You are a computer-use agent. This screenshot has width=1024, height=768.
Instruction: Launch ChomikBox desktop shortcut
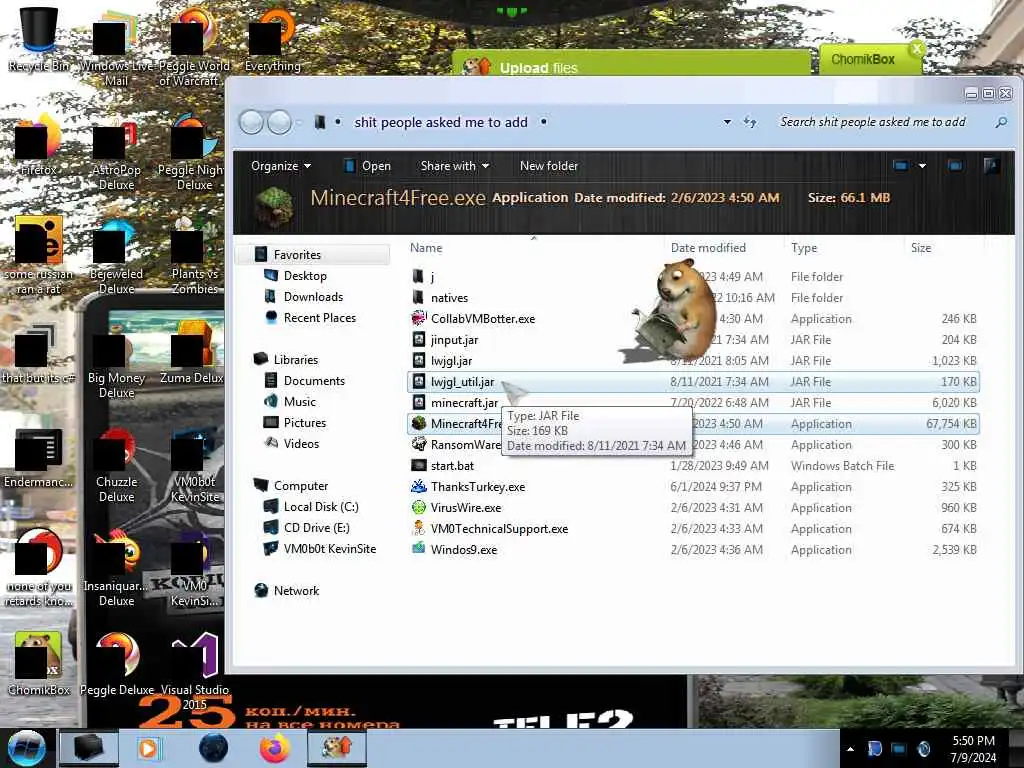(39, 662)
